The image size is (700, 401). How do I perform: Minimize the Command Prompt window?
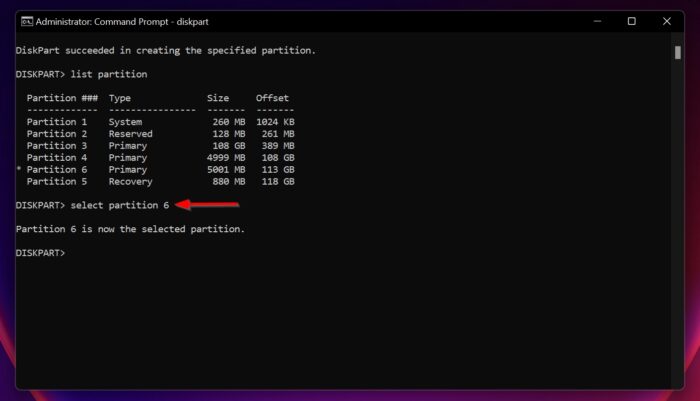click(x=597, y=21)
